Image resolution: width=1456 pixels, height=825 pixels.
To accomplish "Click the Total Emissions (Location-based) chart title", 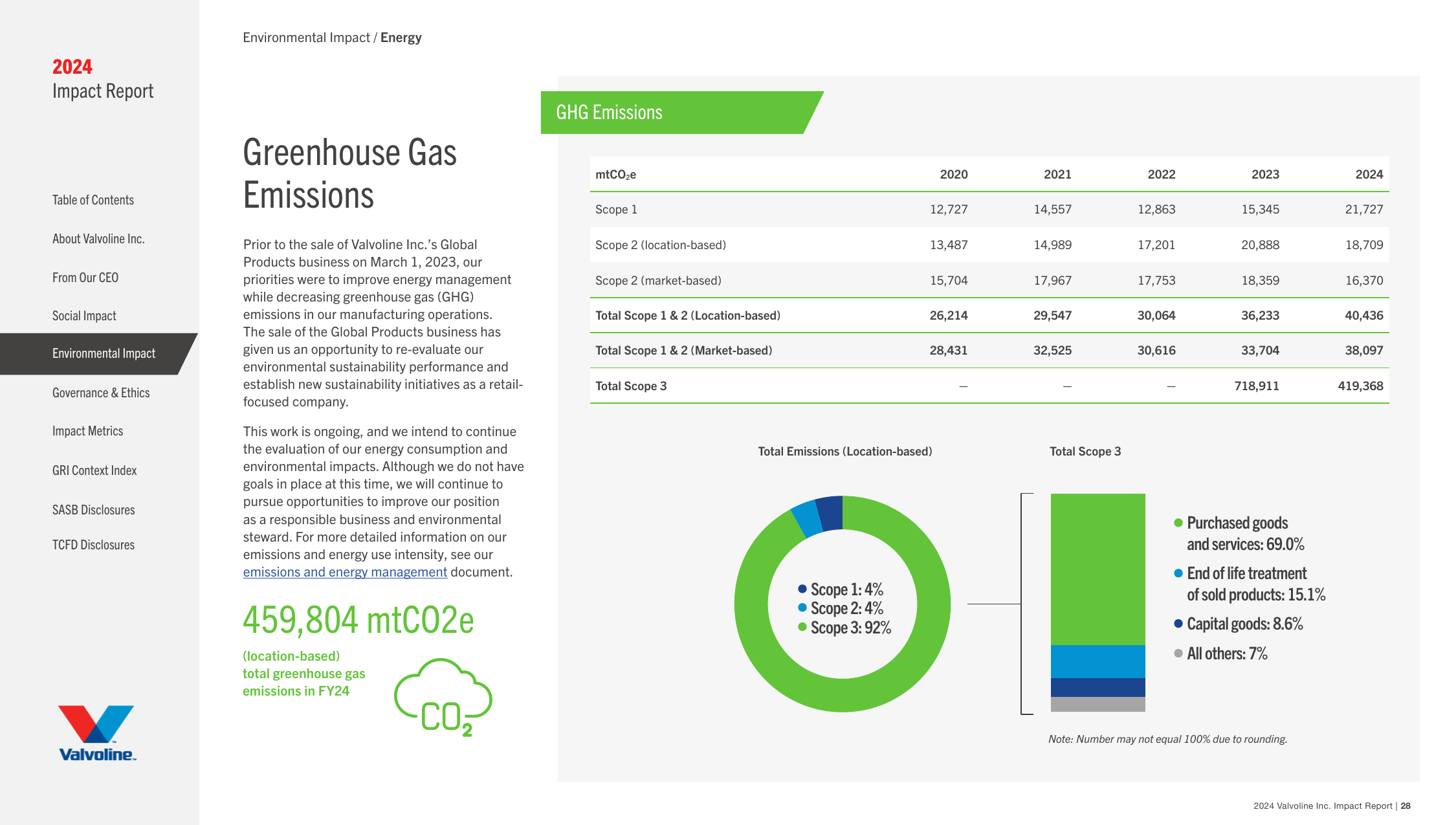I will tap(845, 452).
